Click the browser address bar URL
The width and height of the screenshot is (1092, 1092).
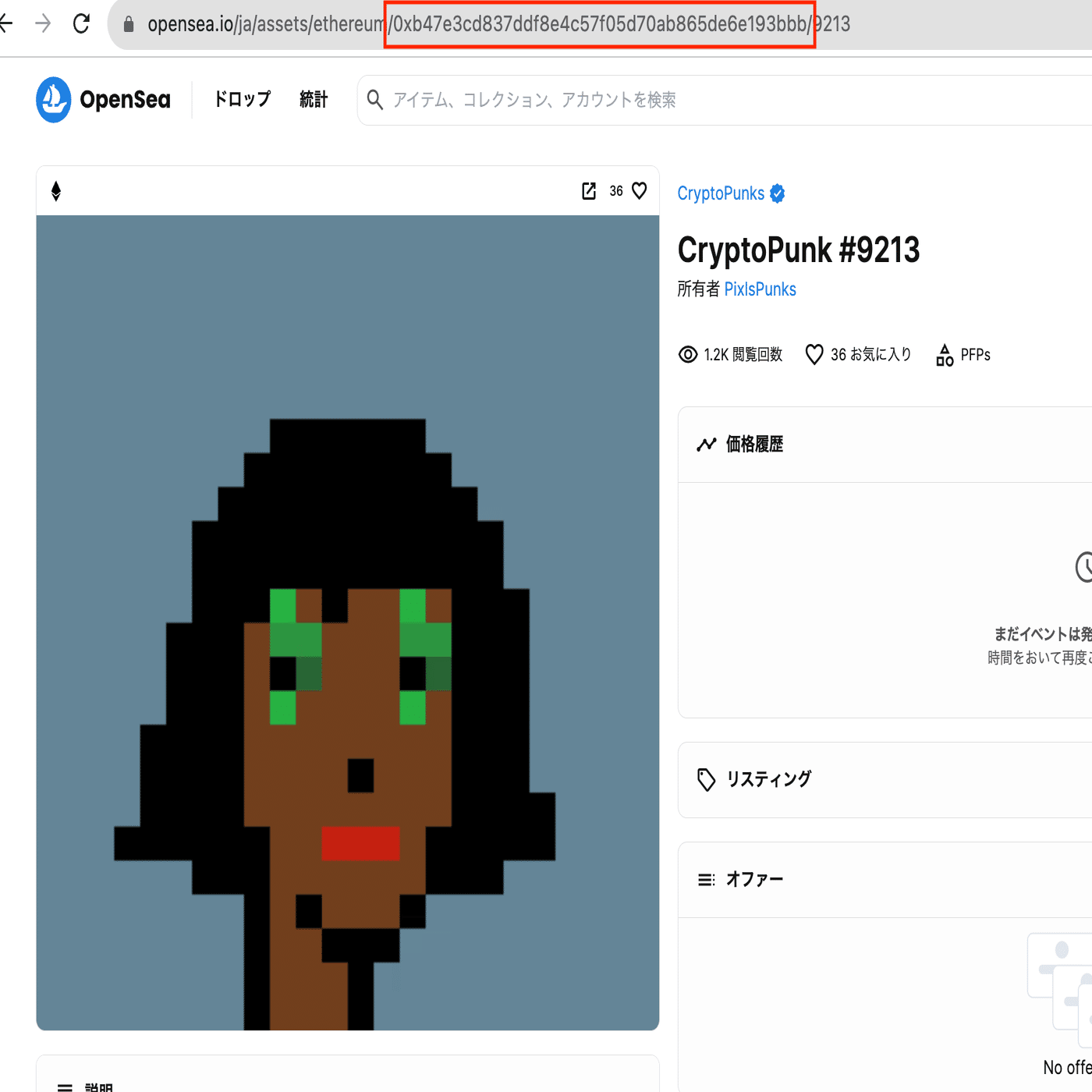click(x=499, y=24)
